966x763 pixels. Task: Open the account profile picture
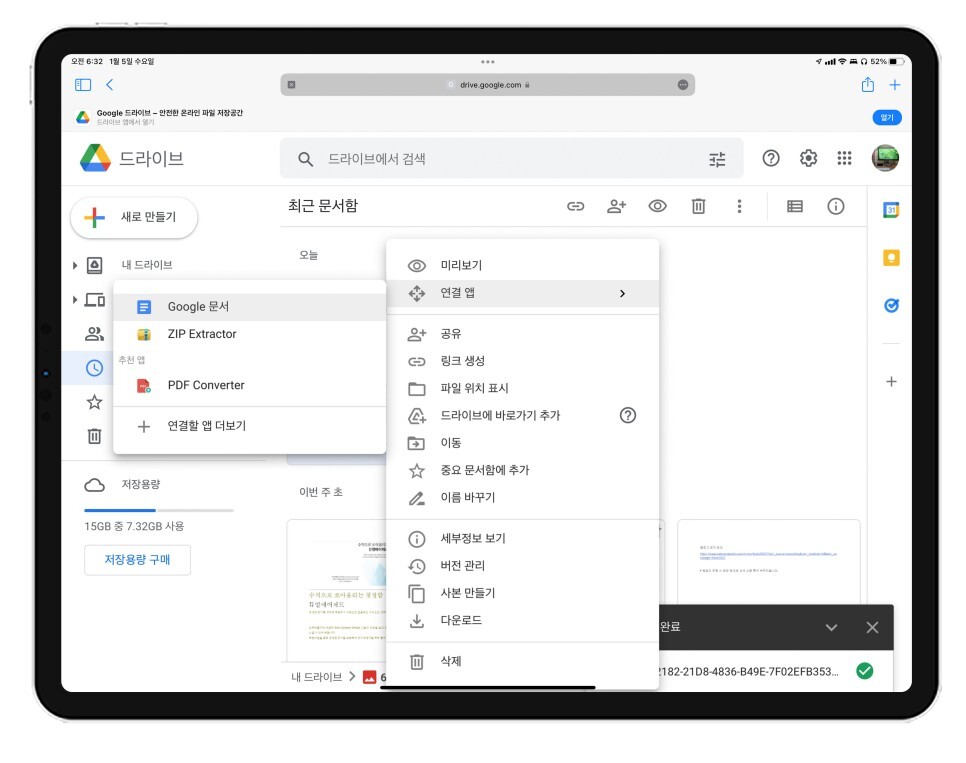(x=885, y=158)
